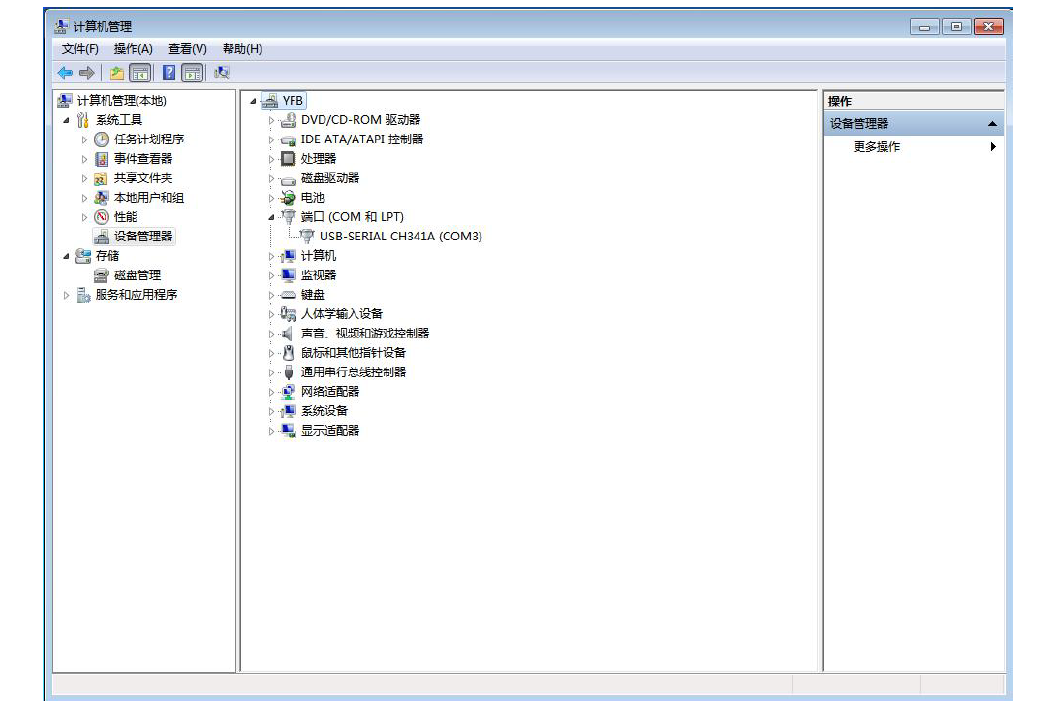
Task: Expand 服务和应用程序 in left tree
Action: coord(67,295)
